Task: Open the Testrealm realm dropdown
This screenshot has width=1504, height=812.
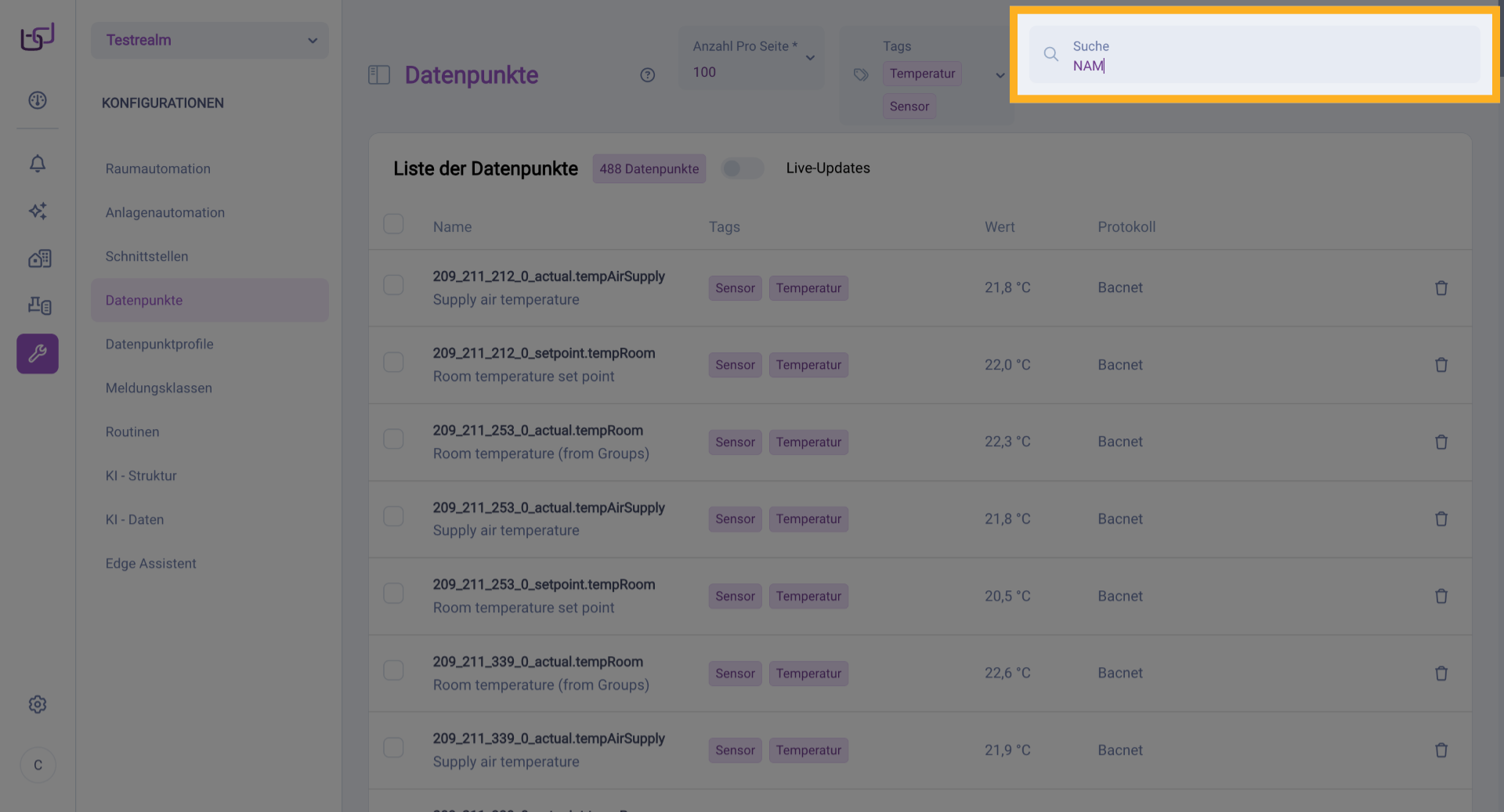Action: coord(209,41)
